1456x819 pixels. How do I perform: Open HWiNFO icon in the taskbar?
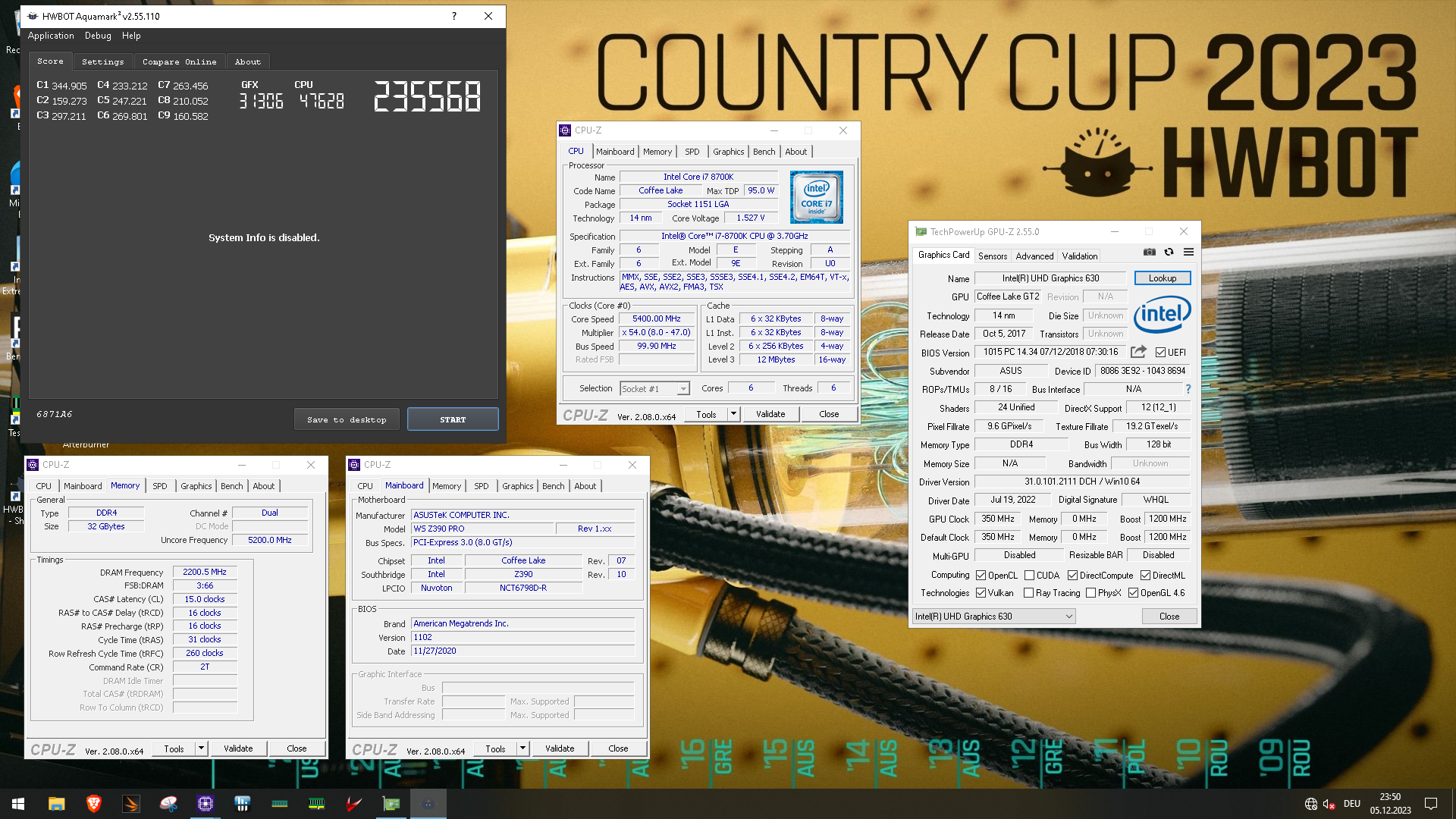coord(242,804)
